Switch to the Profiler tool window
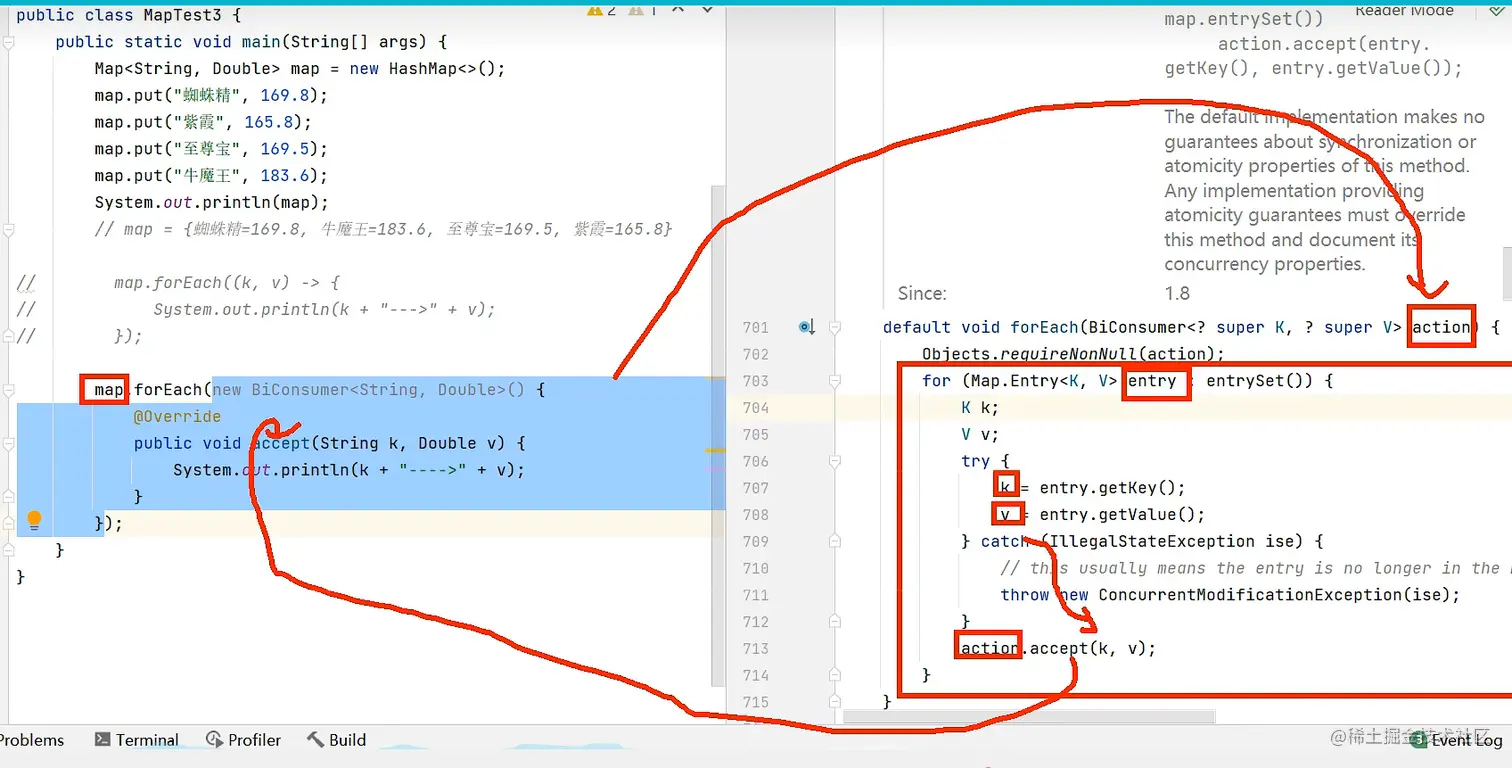The height and width of the screenshot is (768, 1512). point(243,740)
